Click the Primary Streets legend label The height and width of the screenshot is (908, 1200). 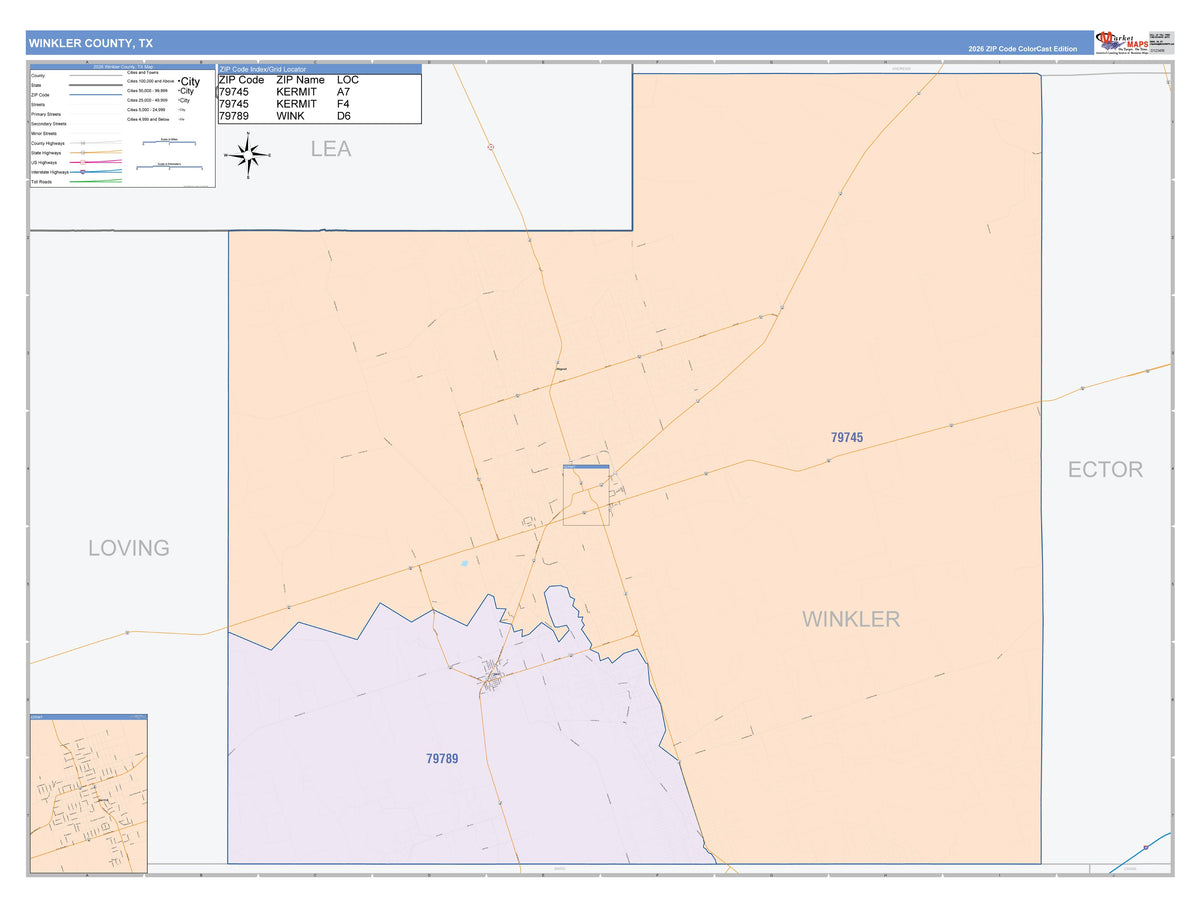[46, 114]
